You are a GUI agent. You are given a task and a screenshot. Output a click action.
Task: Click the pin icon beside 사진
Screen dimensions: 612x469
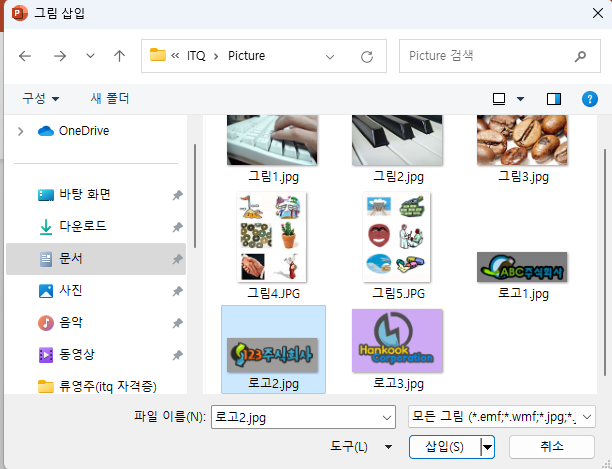(178, 291)
